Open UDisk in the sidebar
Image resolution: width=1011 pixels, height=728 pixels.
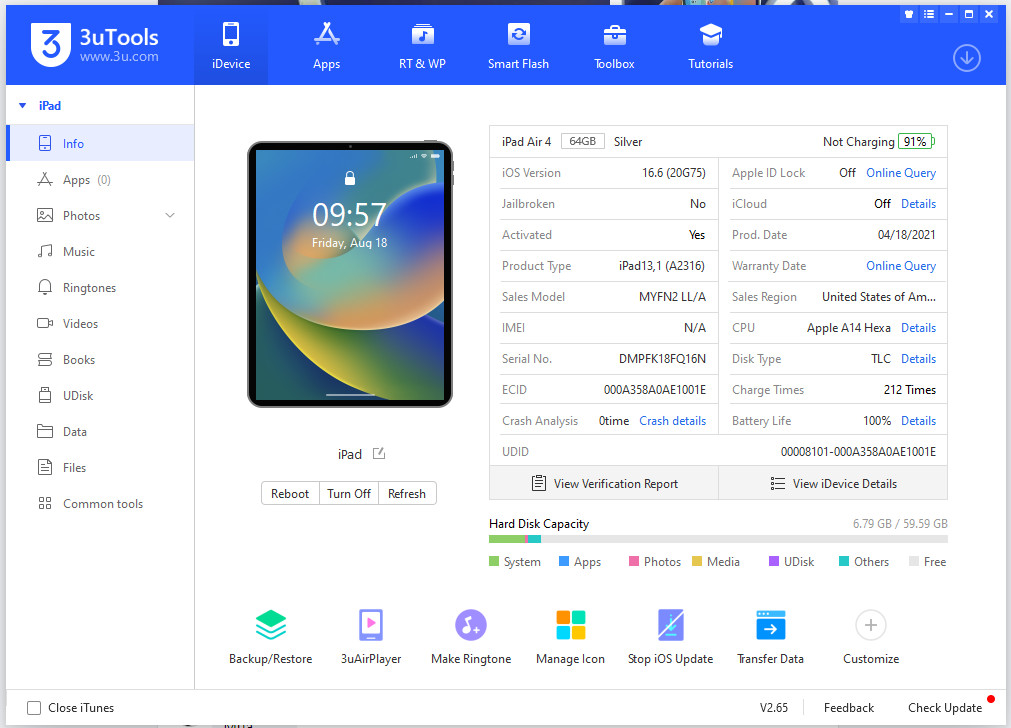click(100, 396)
